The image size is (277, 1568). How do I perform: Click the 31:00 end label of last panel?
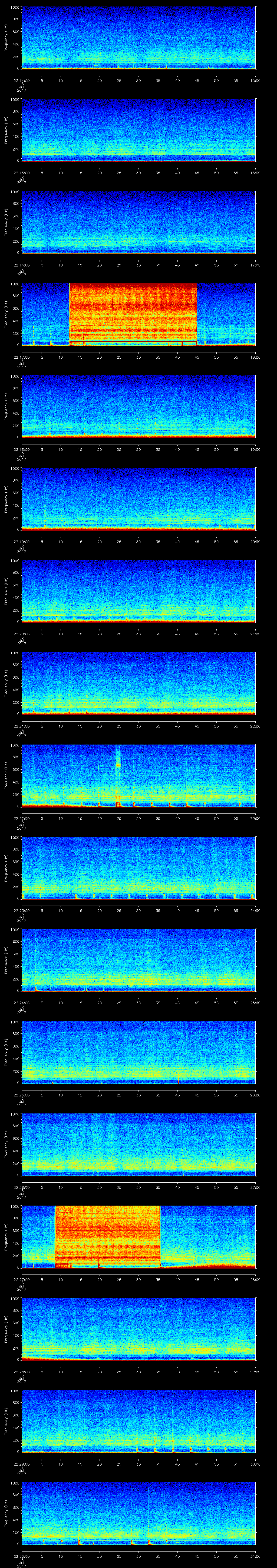click(255, 1555)
